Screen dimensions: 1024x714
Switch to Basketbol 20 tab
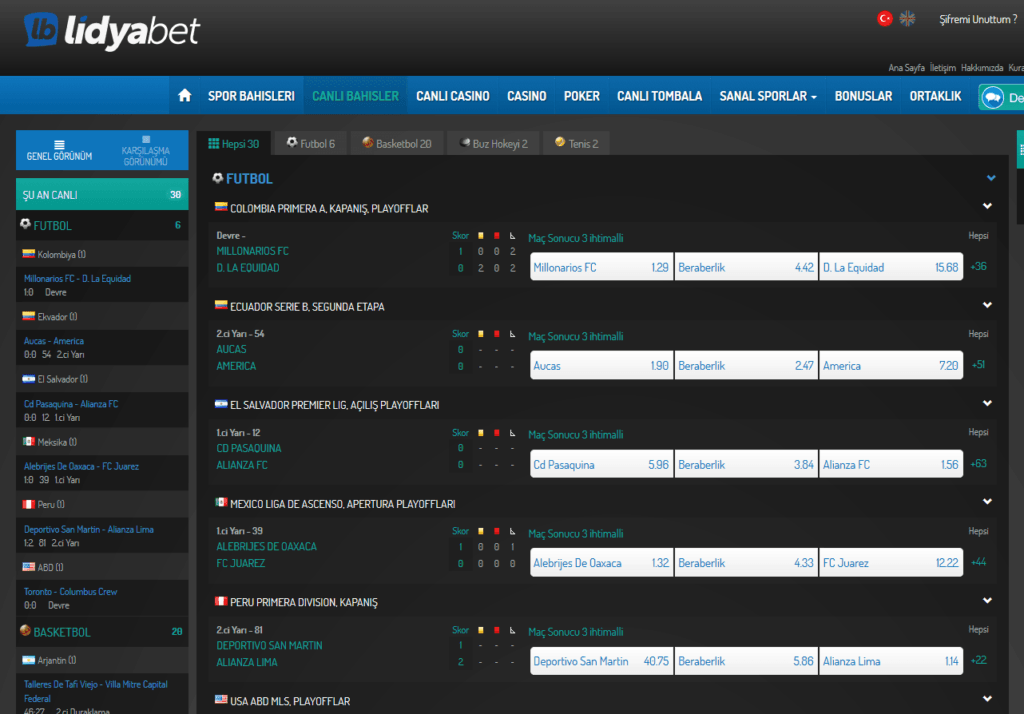[397, 144]
